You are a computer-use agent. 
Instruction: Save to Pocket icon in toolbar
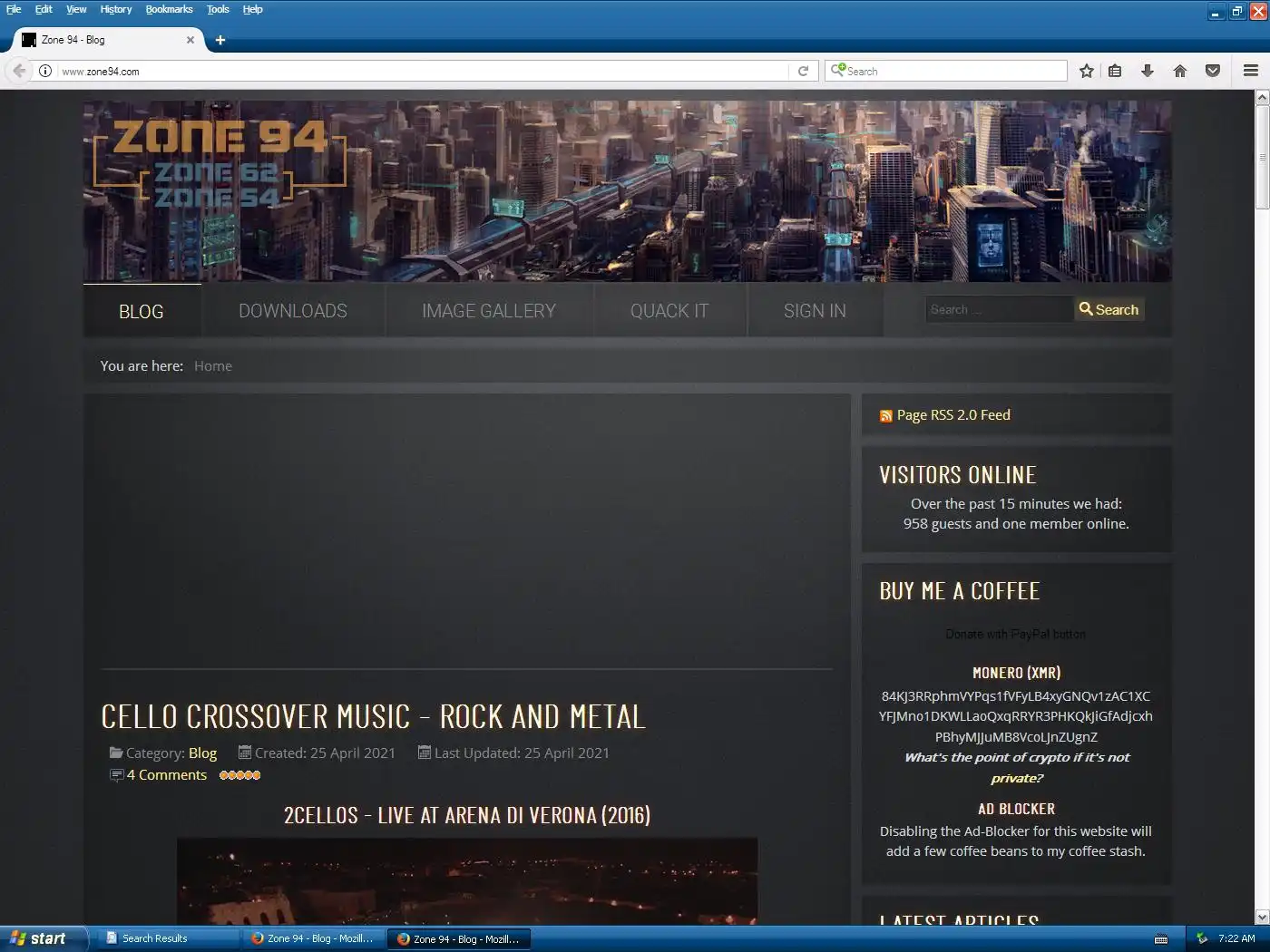[x=1212, y=71]
